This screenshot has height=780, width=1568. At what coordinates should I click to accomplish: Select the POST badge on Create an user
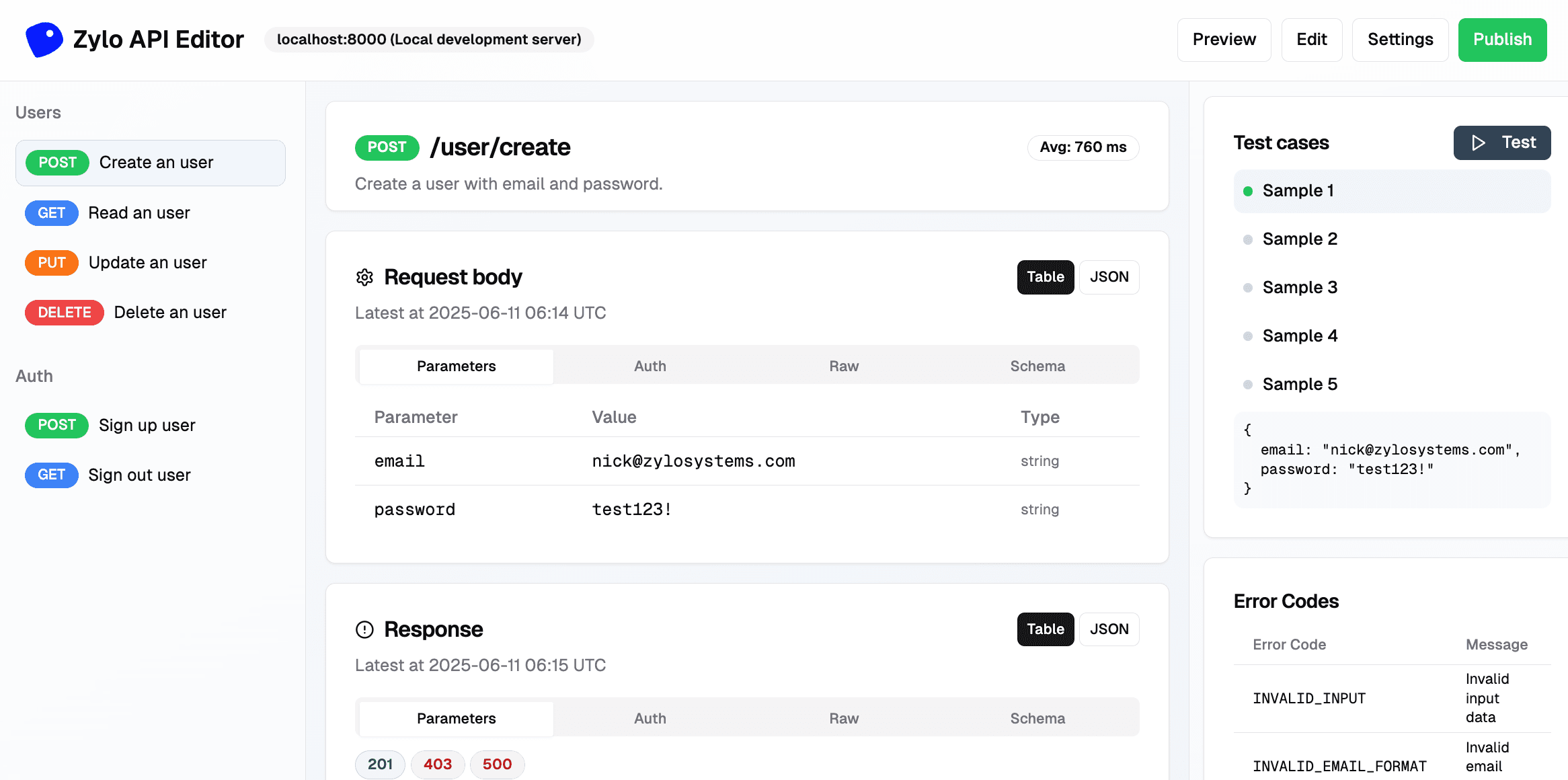(56, 162)
